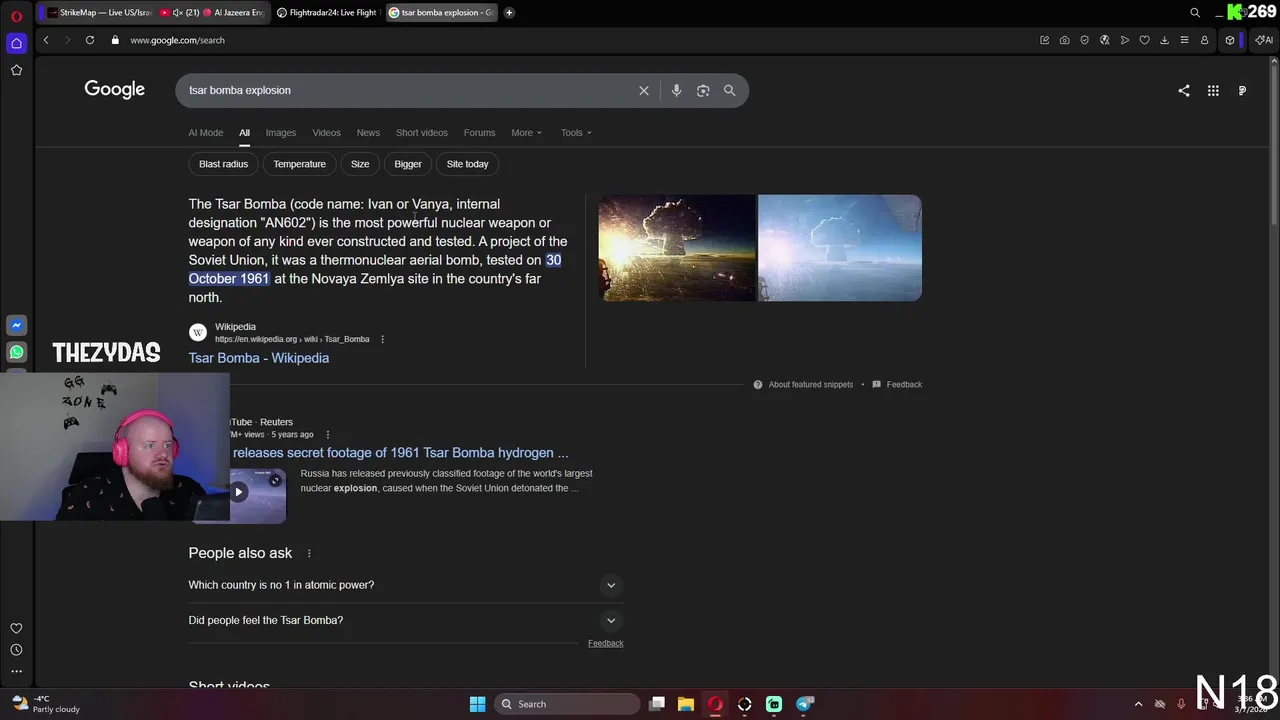Open the Windows Start menu

477,704
